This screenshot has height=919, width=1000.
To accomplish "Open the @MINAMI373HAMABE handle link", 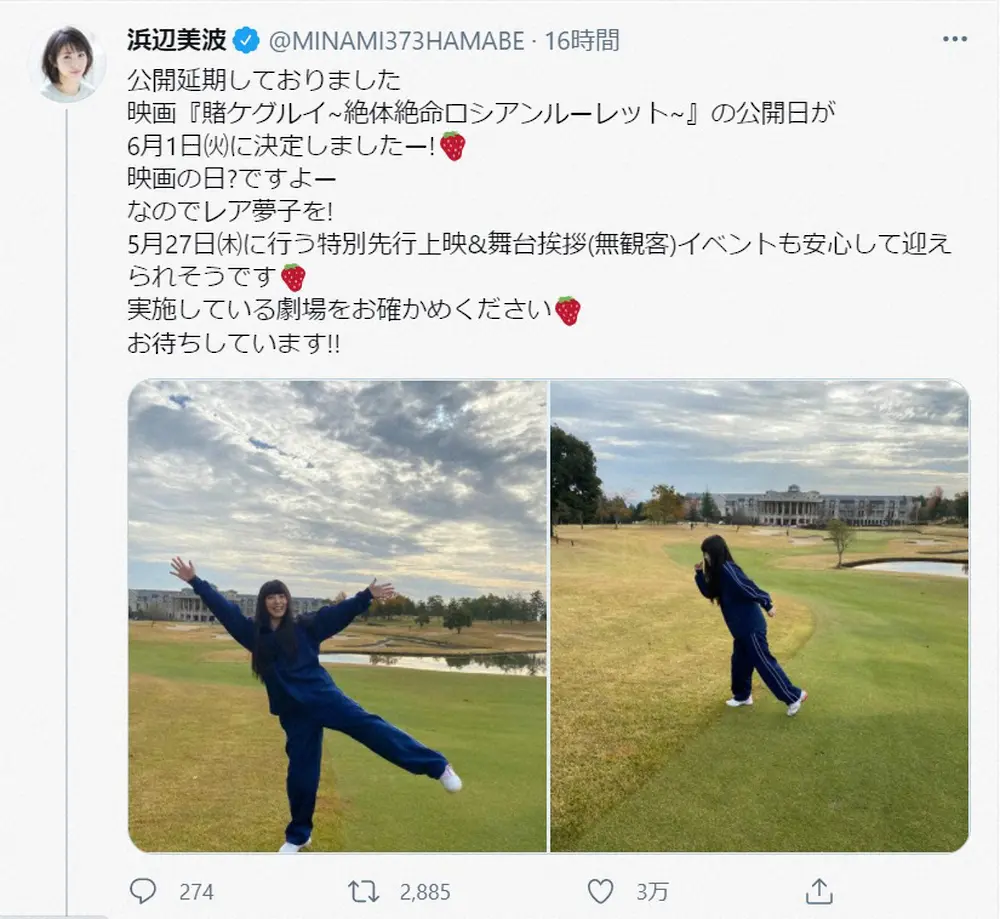I will [397, 41].
